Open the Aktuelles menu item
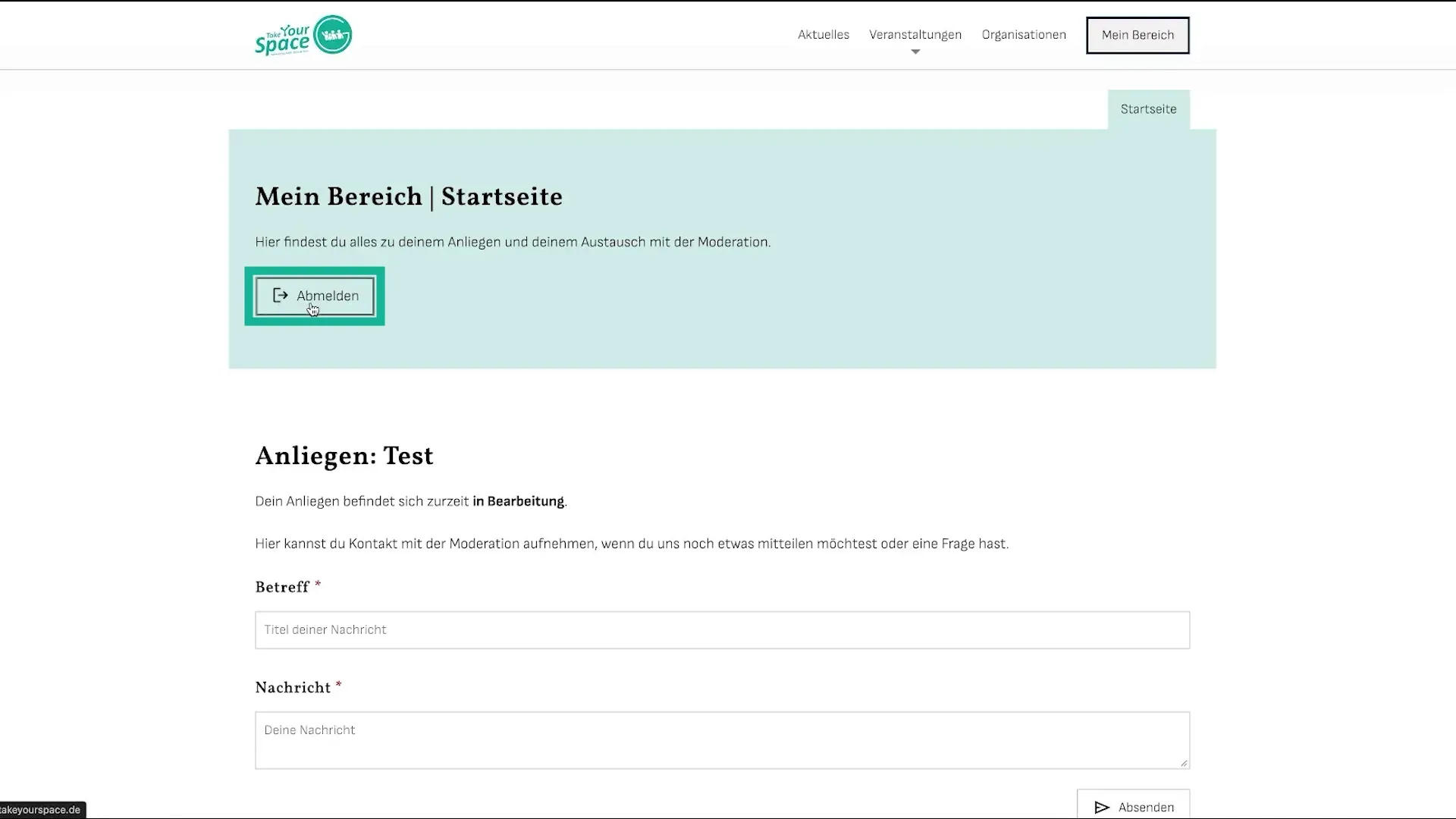Image resolution: width=1456 pixels, height=819 pixels. tap(823, 35)
